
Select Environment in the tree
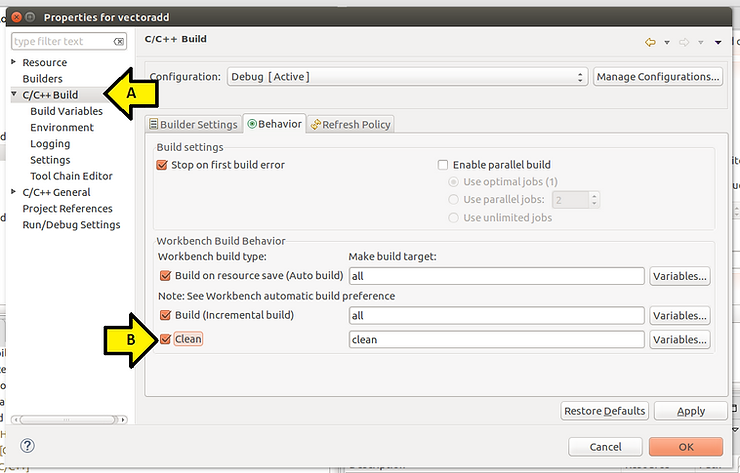pos(62,127)
